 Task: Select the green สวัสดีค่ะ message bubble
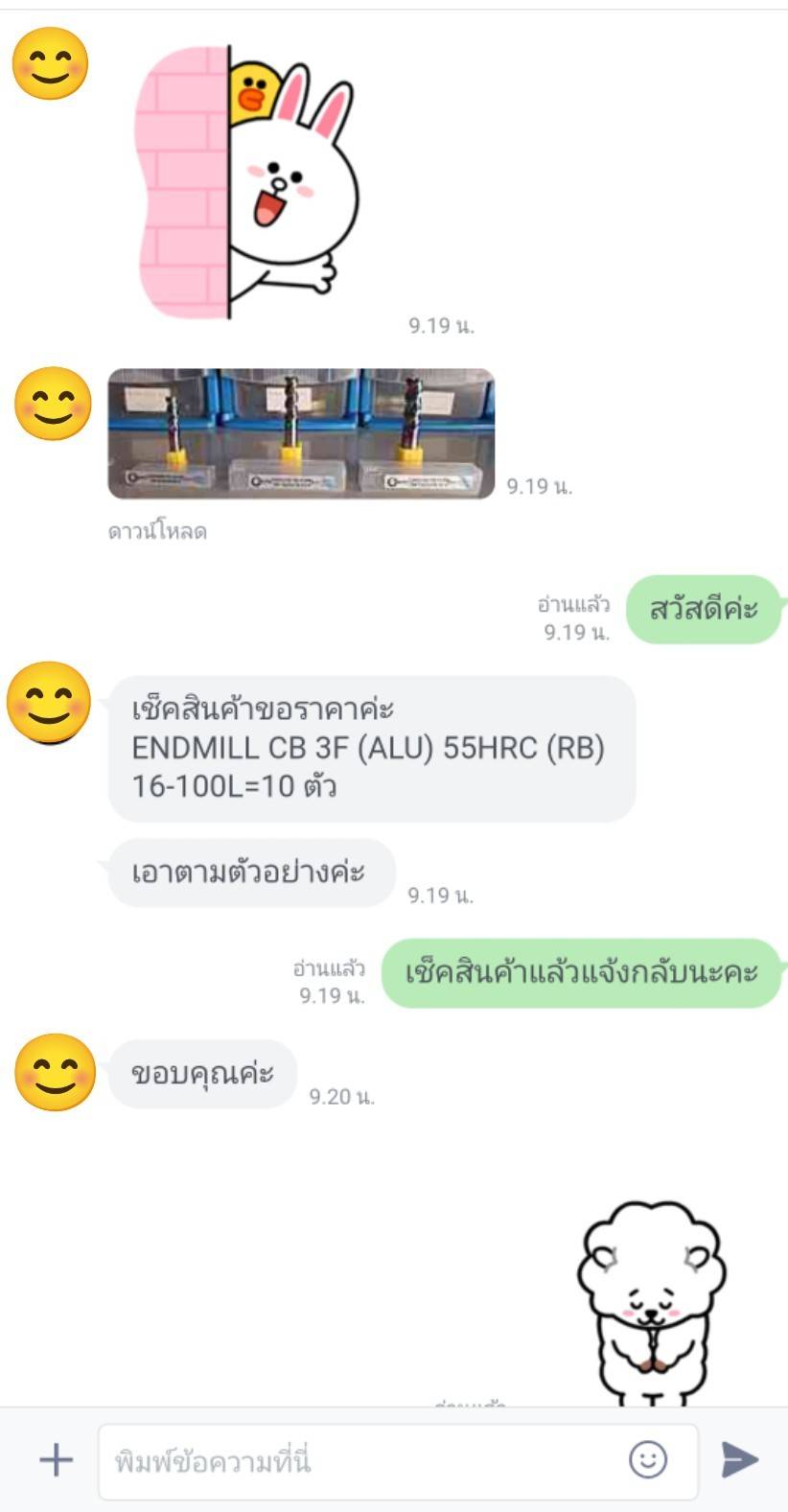pyautogui.click(x=704, y=609)
